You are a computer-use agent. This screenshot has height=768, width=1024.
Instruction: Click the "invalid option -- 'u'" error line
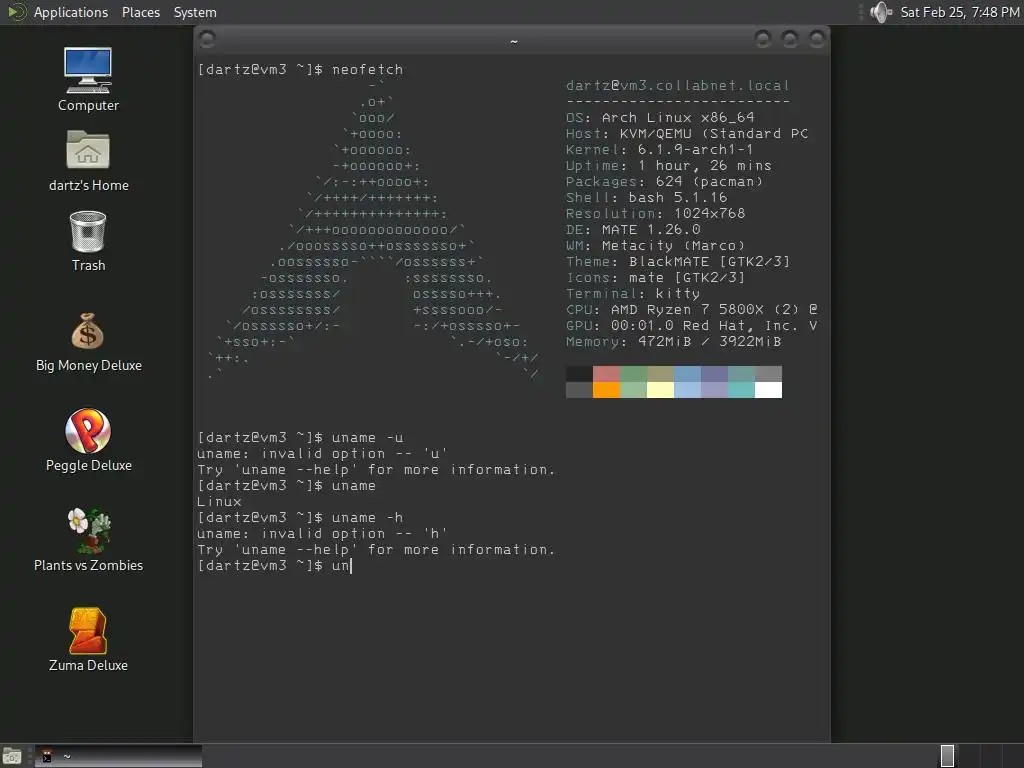pos(323,453)
